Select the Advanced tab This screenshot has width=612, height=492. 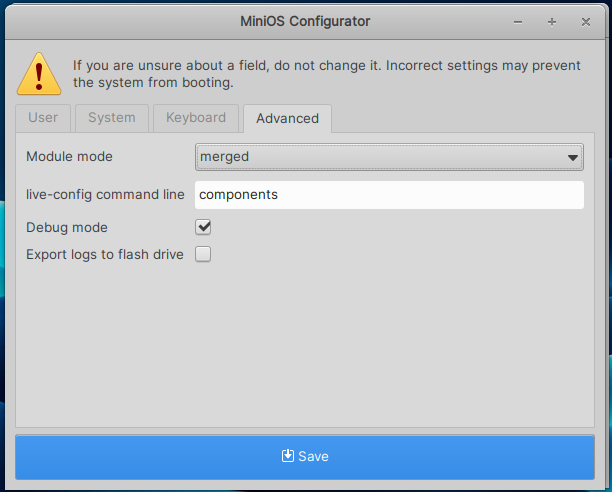287,118
